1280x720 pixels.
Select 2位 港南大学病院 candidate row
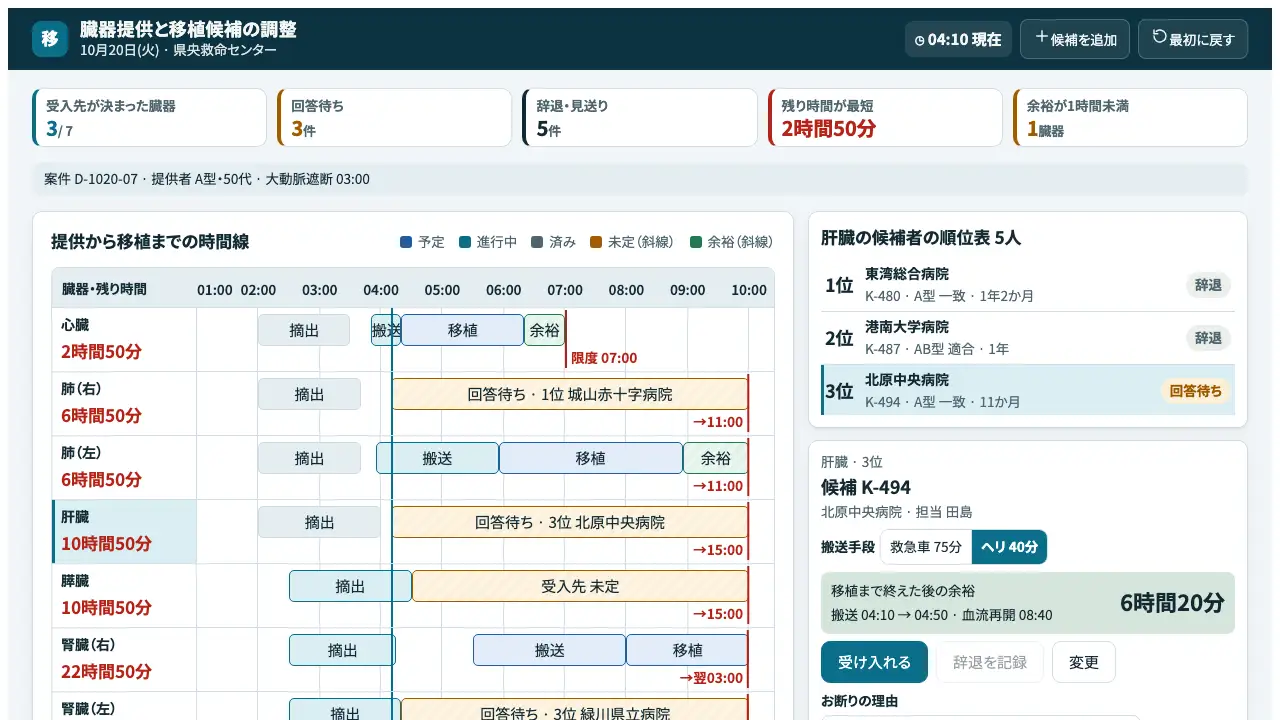tap(1028, 338)
